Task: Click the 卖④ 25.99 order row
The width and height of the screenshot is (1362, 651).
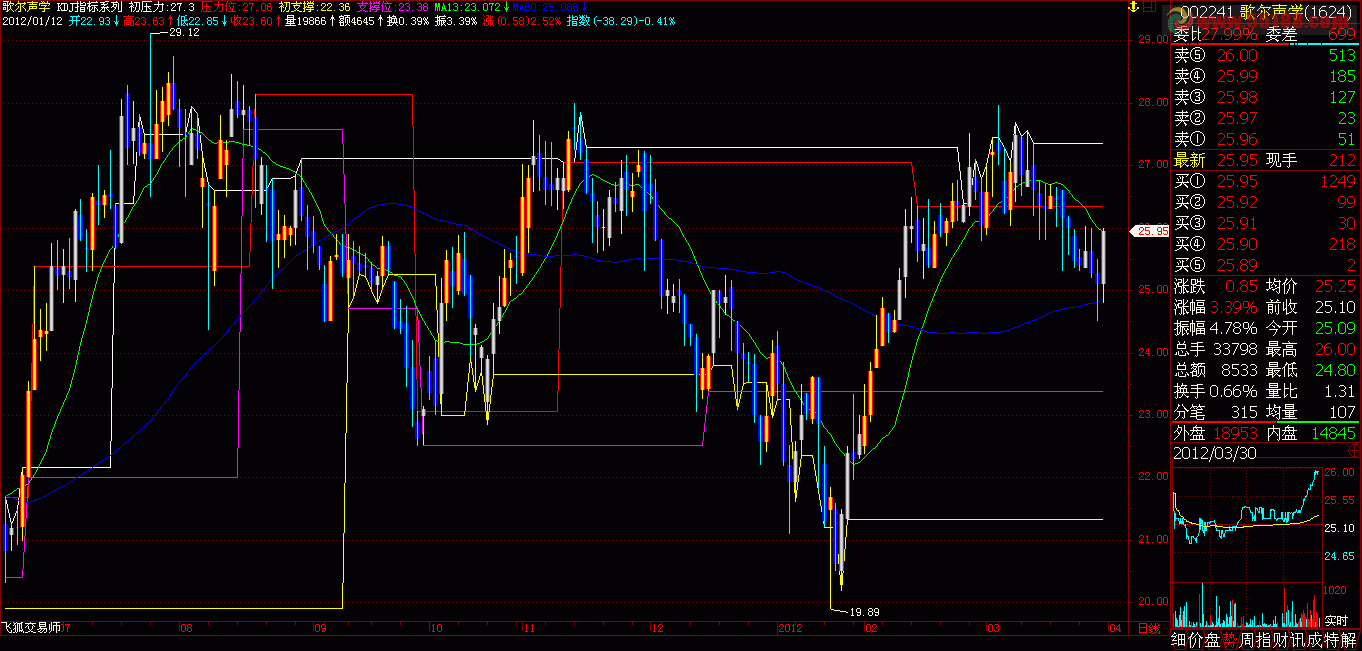Action: point(1265,76)
